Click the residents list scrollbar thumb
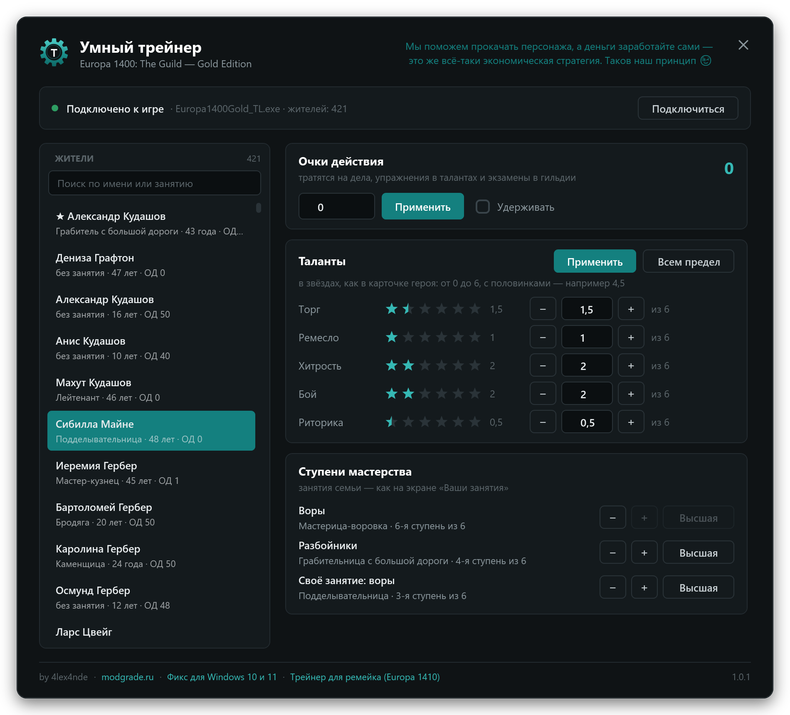The width and height of the screenshot is (790, 715). click(x=258, y=208)
